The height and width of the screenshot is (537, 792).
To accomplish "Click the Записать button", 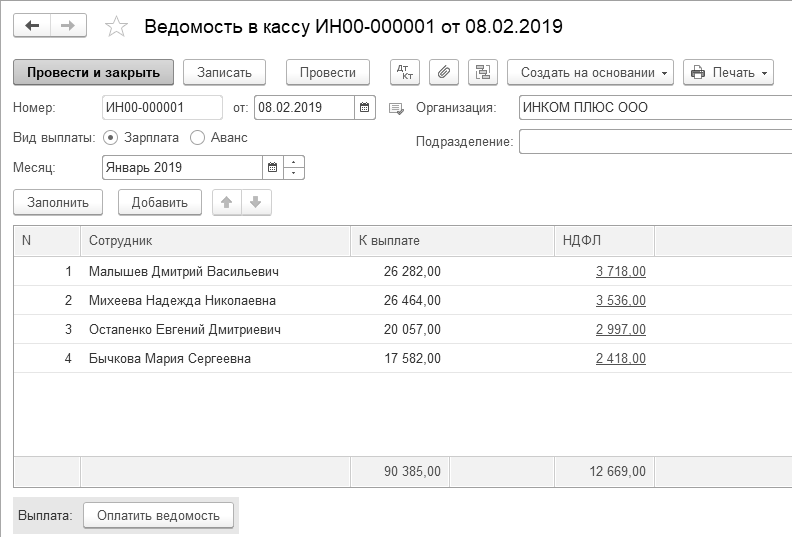I will pyautogui.click(x=224, y=72).
